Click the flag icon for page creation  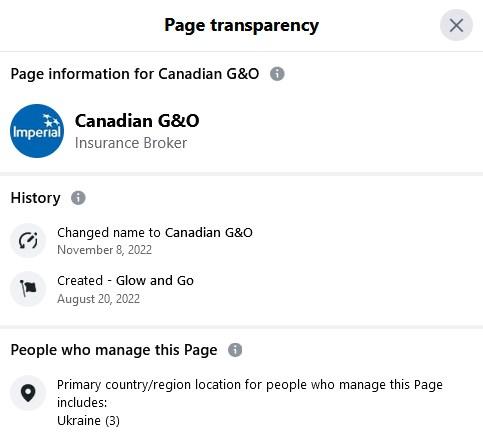tap(28, 289)
